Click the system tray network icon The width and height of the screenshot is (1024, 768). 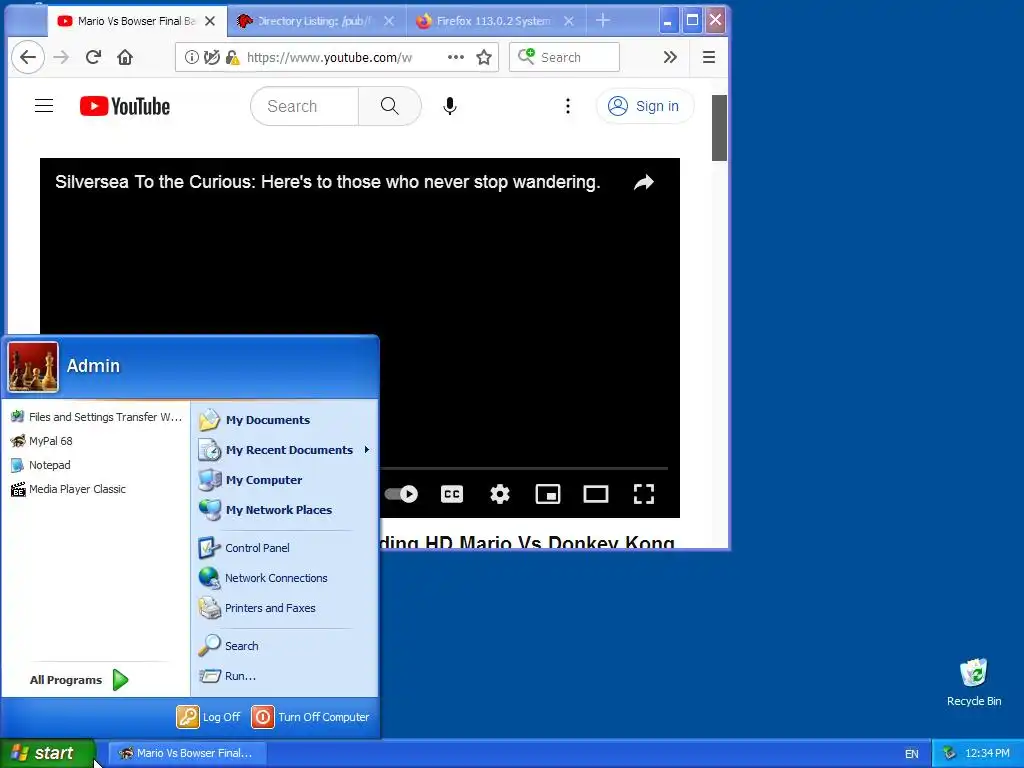[x=949, y=753]
